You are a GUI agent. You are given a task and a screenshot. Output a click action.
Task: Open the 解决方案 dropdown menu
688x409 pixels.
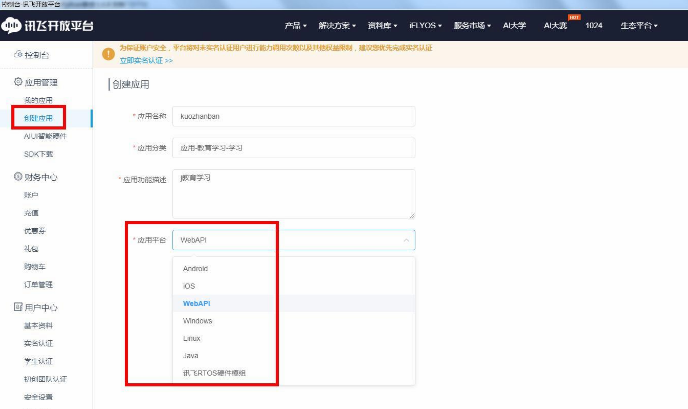(337, 25)
